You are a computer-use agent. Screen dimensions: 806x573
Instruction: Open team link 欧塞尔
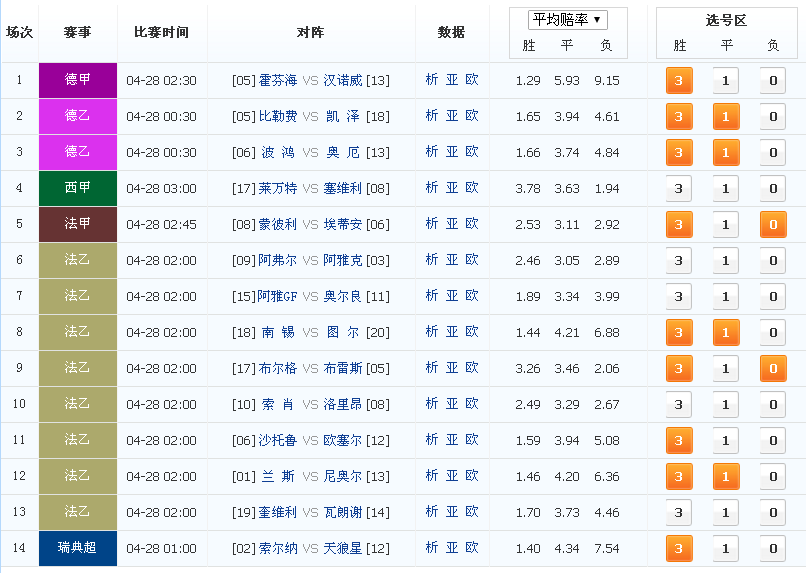pos(343,440)
